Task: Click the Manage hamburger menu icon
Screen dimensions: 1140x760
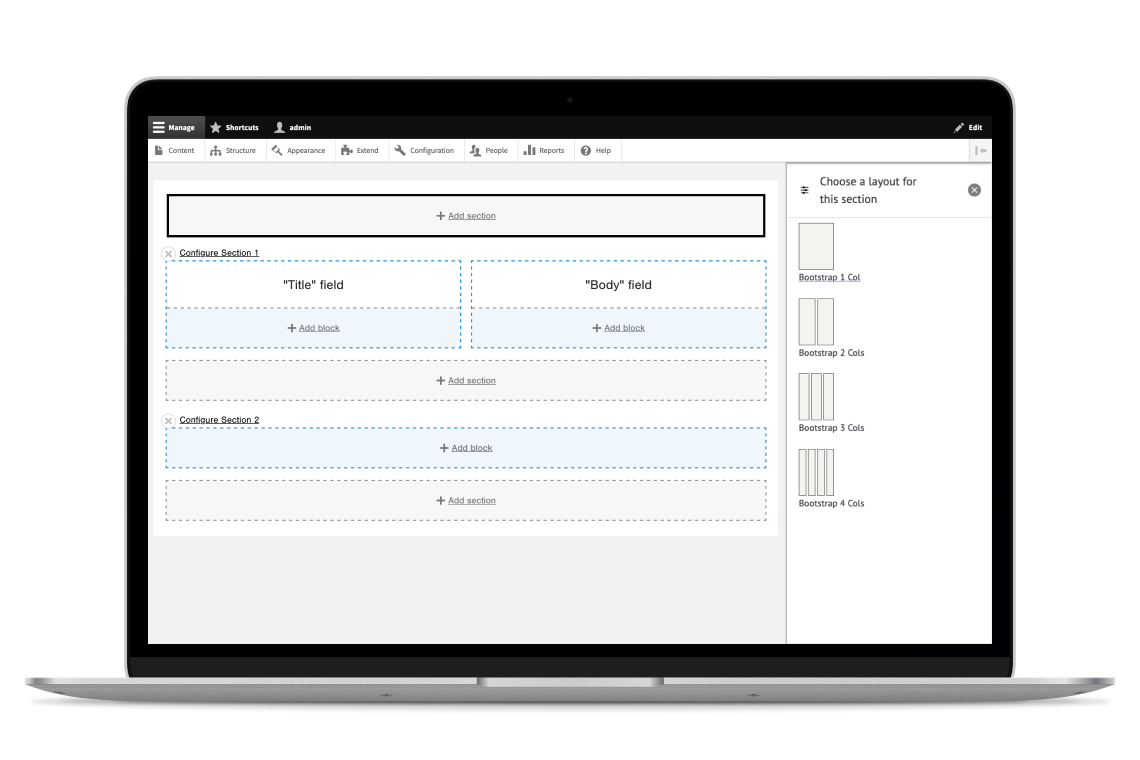Action: (x=159, y=128)
